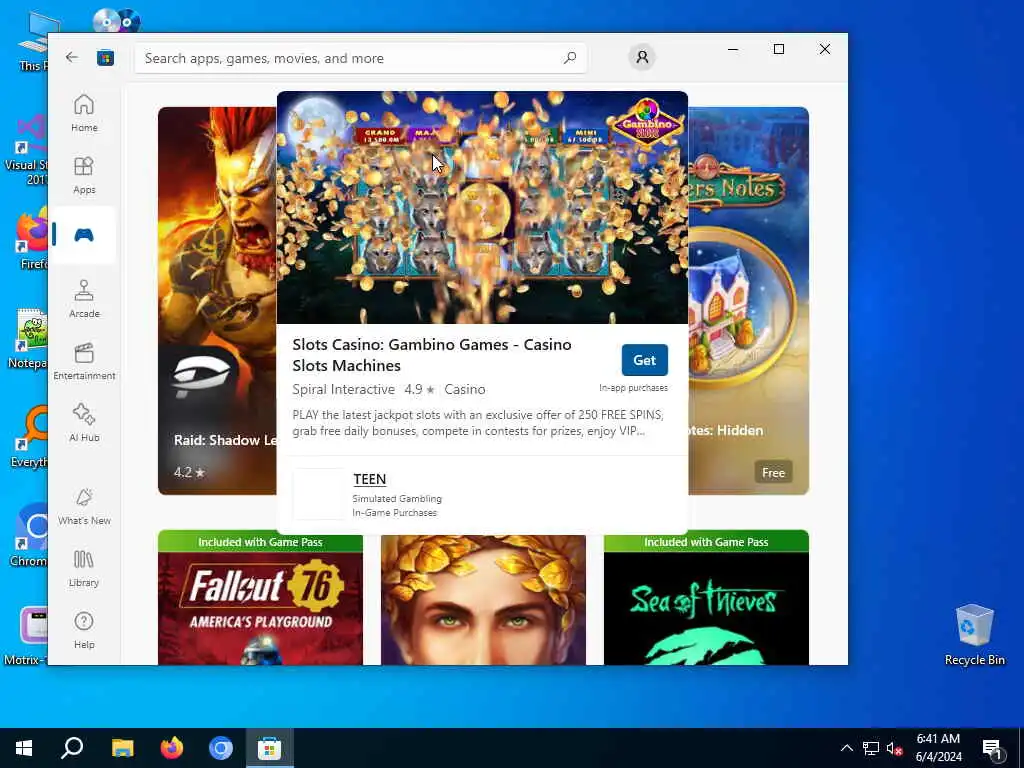Open the golden laurel portrait game tile

[x=483, y=600]
